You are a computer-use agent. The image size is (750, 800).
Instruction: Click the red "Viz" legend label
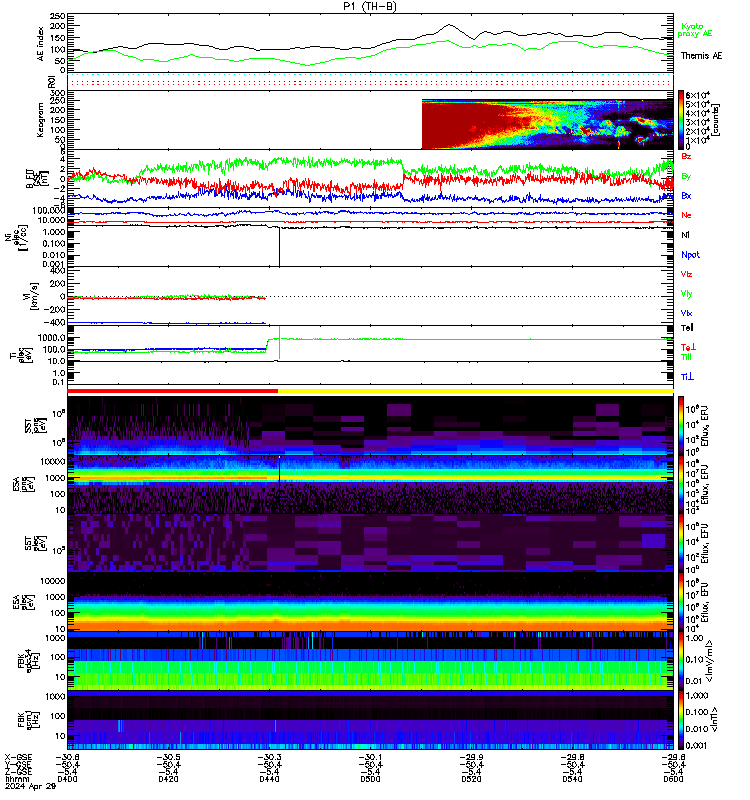(x=686, y=274)
